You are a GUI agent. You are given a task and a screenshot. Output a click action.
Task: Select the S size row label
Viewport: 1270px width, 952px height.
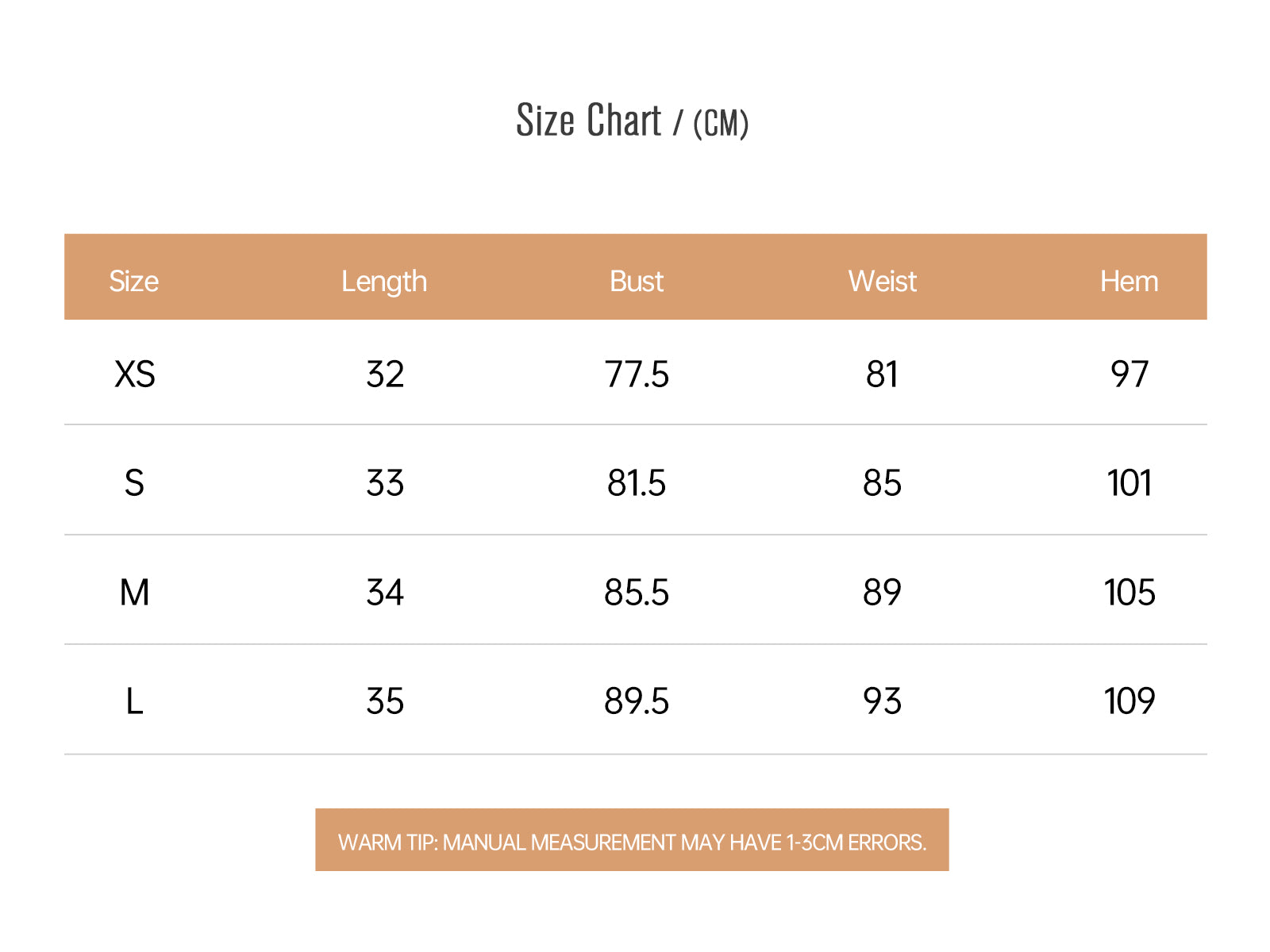(x=134, y=482)
